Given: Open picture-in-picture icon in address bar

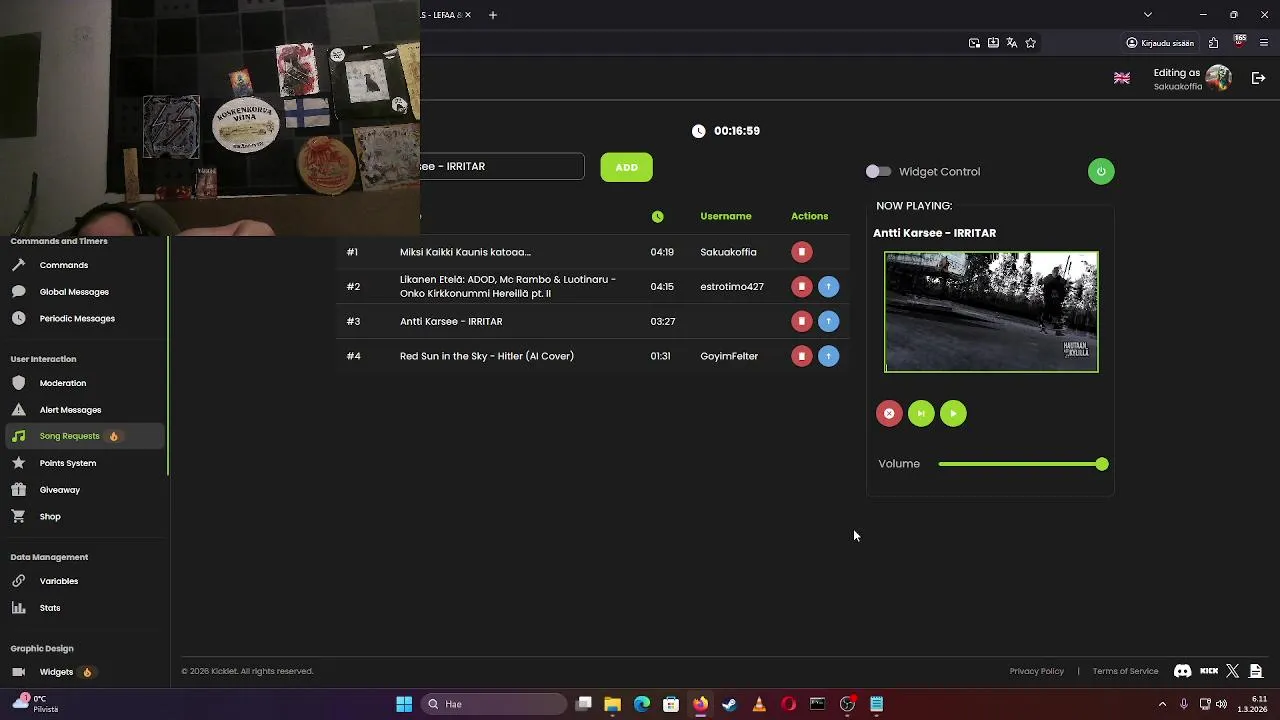Looking at the screenshot, I should click(x=974, y=43).
